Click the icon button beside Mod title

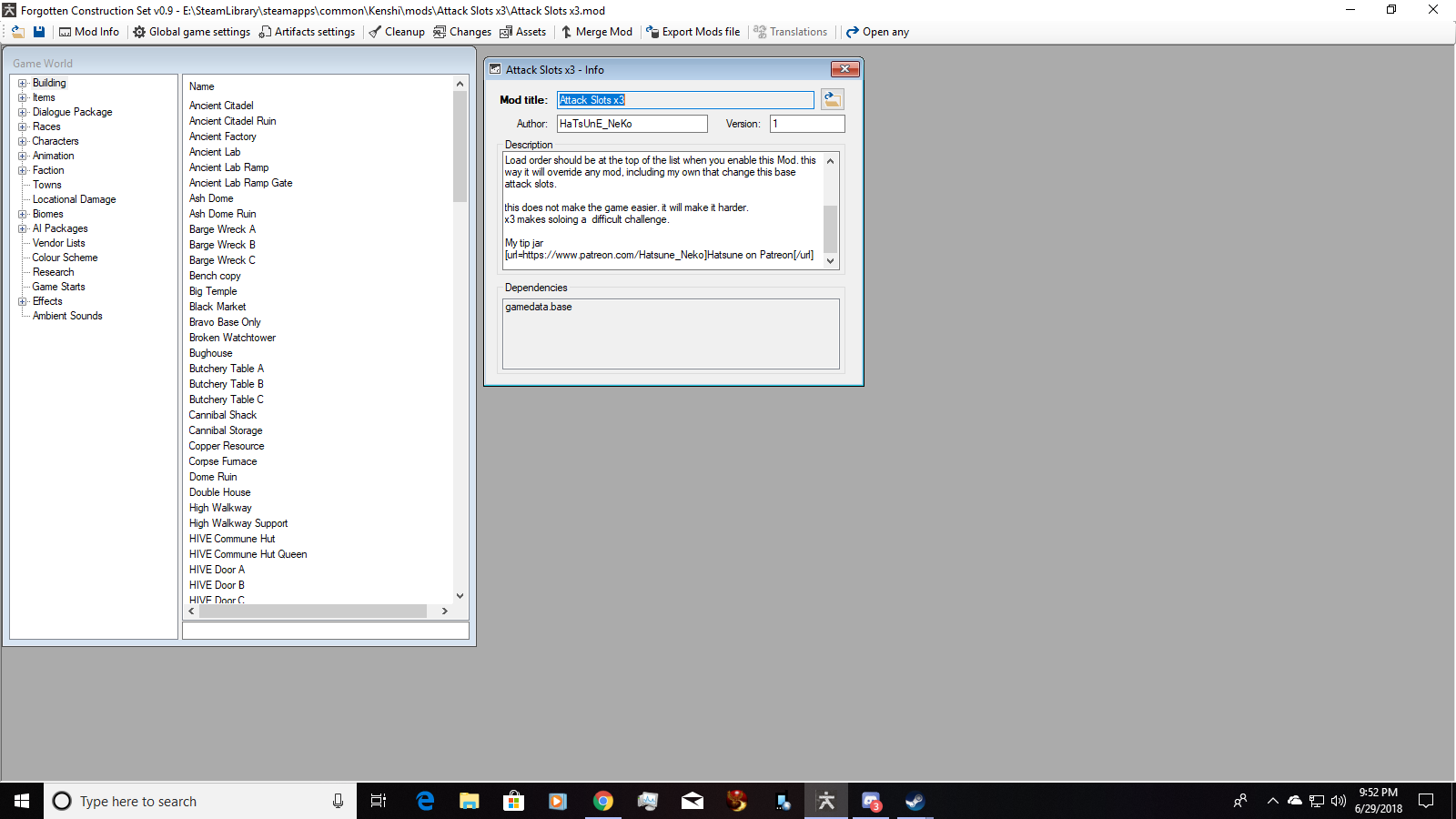pyautogui.click(x=833, y=99)
